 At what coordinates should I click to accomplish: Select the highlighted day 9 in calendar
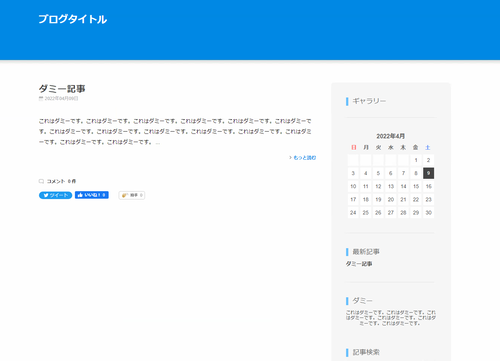(x=428, y=173)
